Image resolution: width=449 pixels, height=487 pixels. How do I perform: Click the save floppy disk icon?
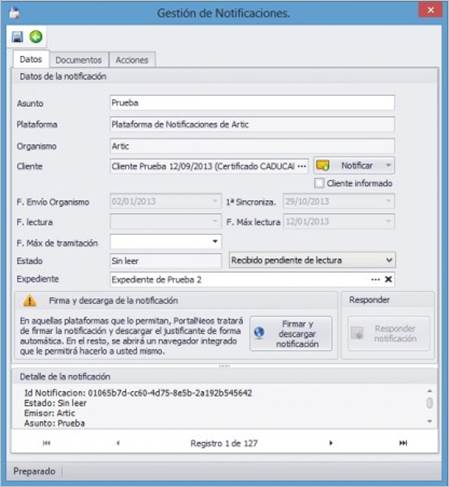(17, 37)
